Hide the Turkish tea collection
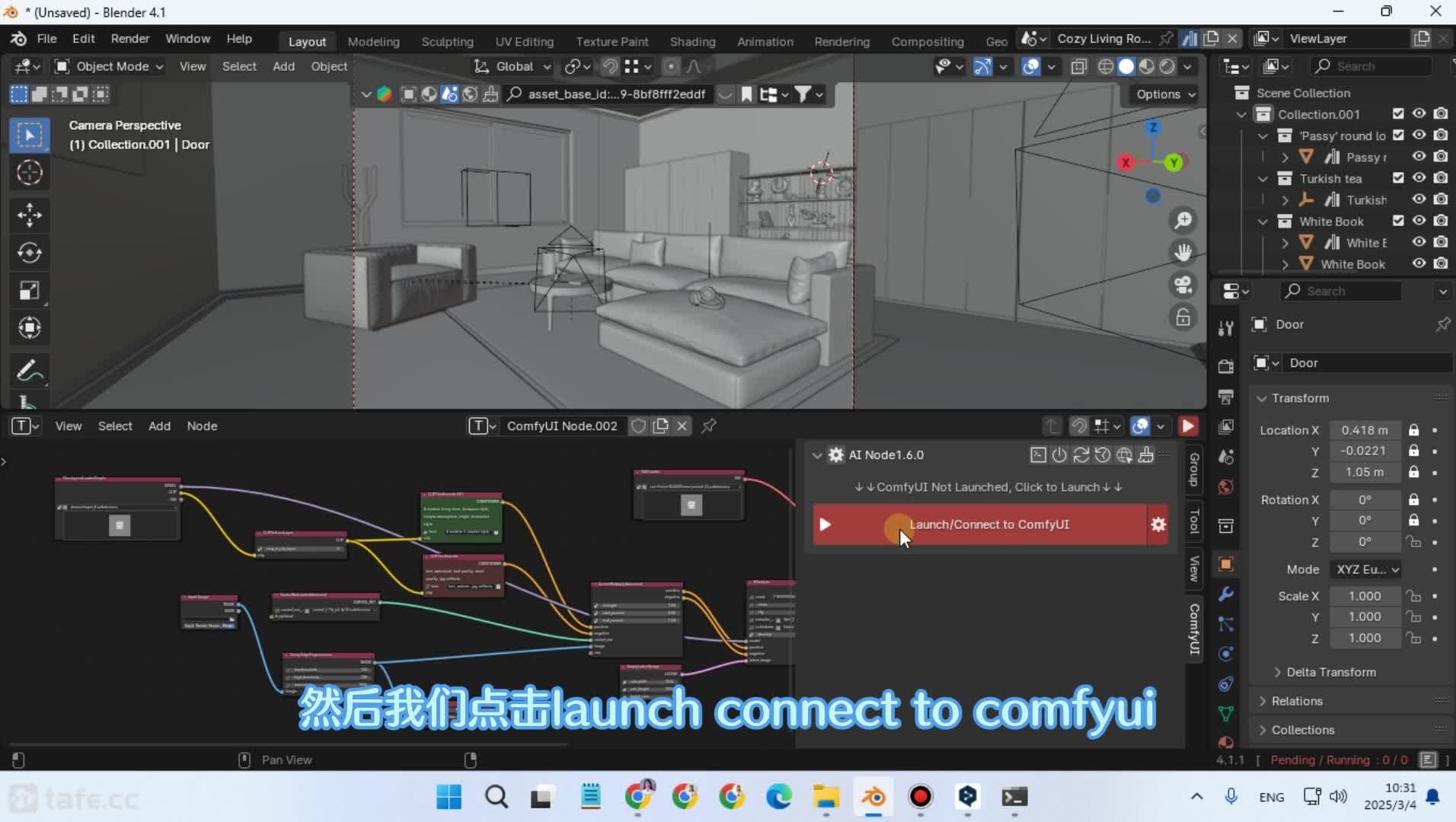1456x822 pixels. coord(1419,178)
